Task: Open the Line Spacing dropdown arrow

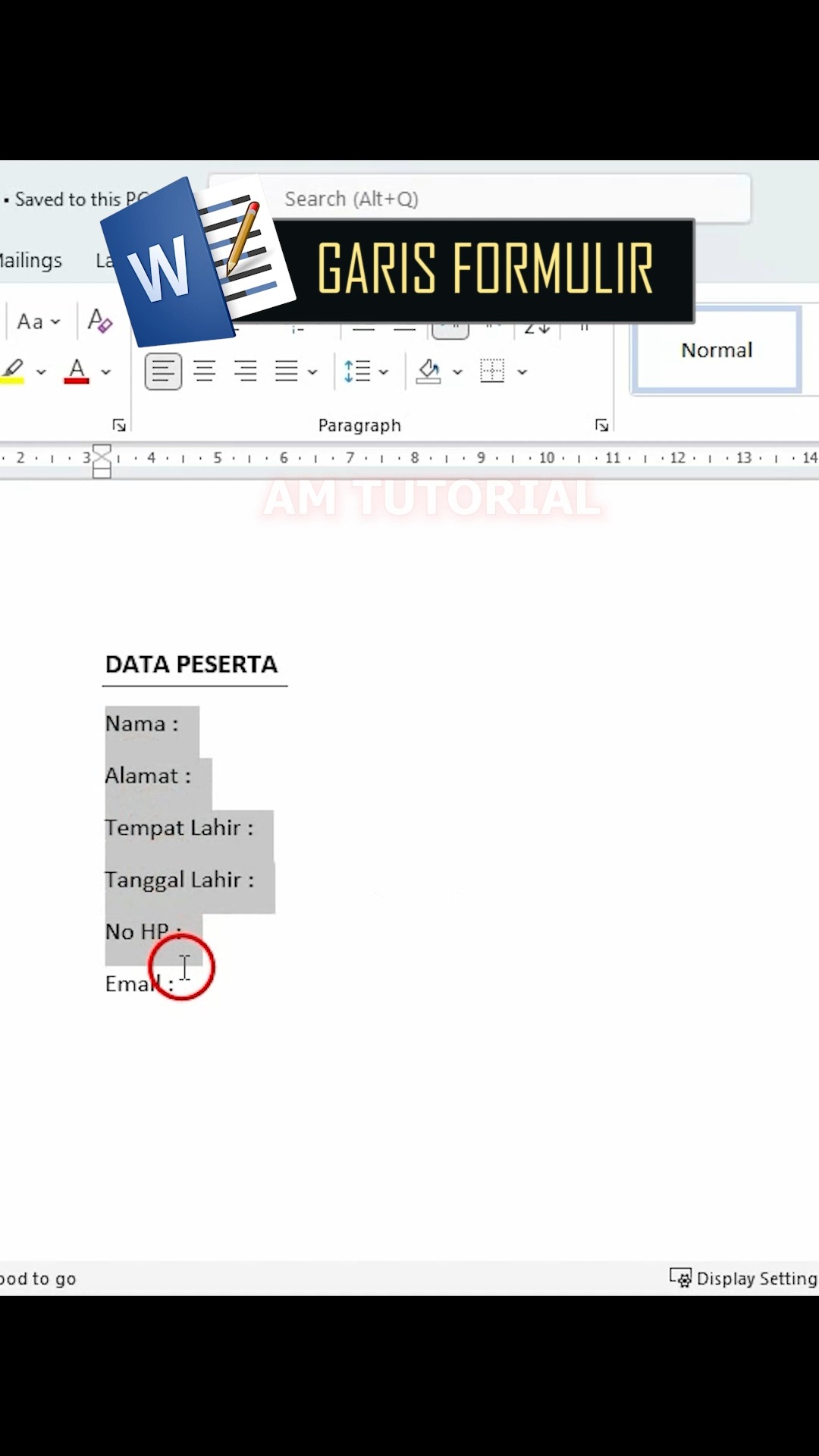Action: point(384,372)
